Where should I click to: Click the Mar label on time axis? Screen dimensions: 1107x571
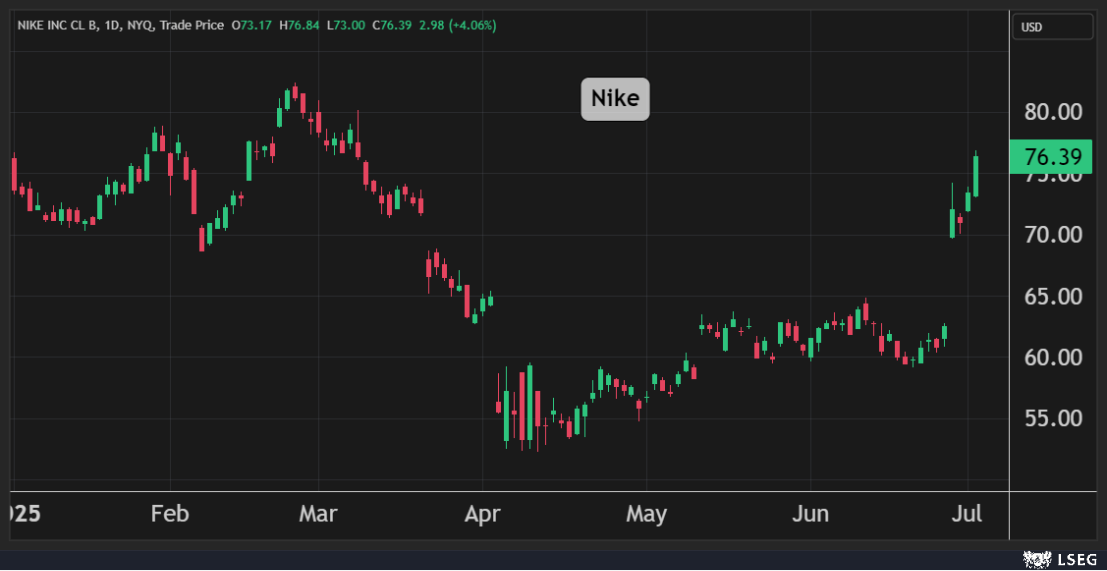point(318,515)
